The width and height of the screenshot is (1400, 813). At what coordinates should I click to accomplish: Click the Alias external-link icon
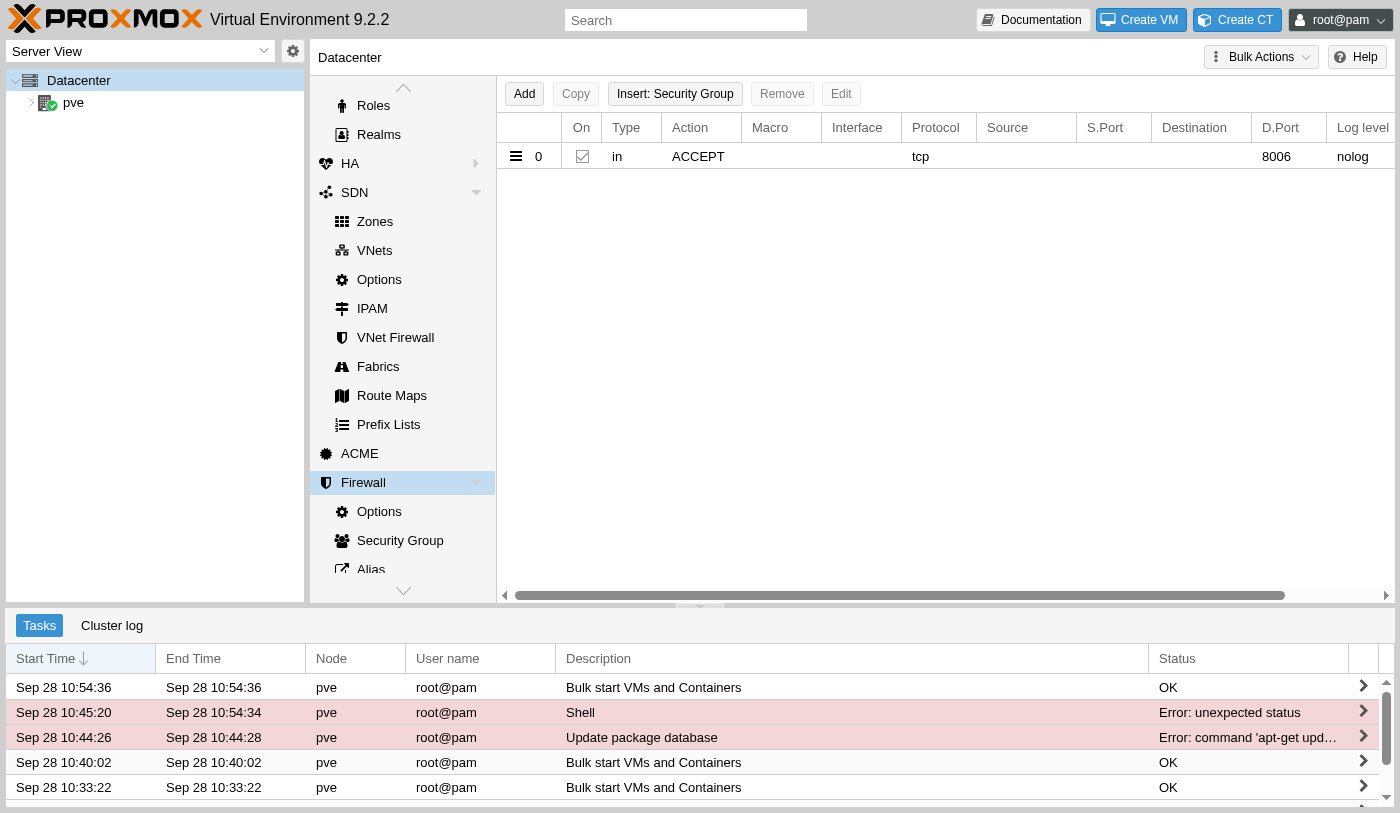coord(342,569)
